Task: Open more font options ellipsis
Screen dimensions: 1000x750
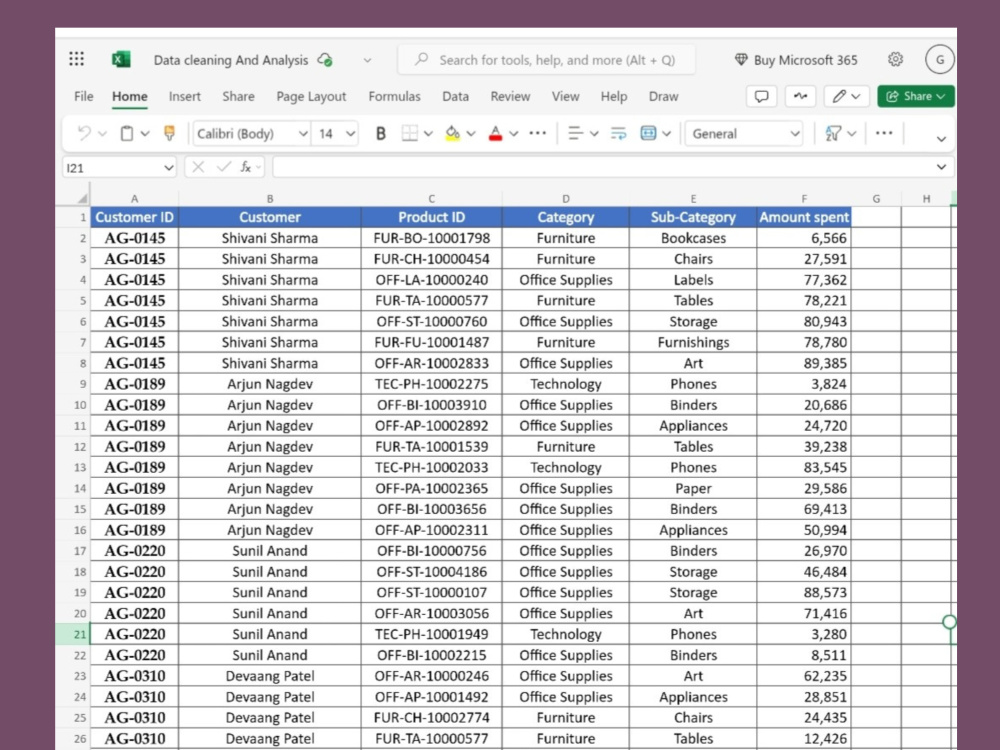Action: 538,133
